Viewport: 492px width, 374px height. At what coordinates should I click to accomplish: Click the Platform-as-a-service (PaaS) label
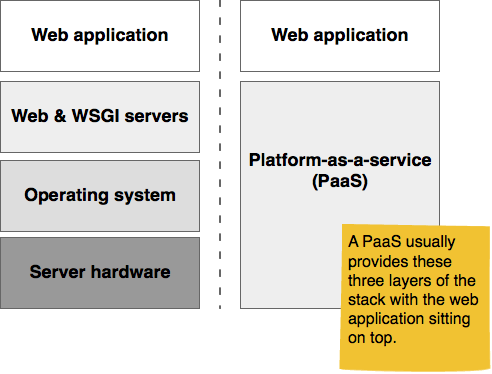(x=340, y=170)
